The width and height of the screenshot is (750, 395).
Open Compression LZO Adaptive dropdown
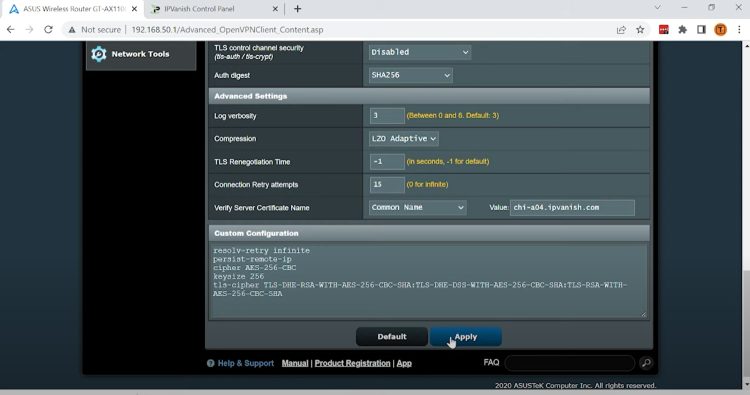[404, 139]
